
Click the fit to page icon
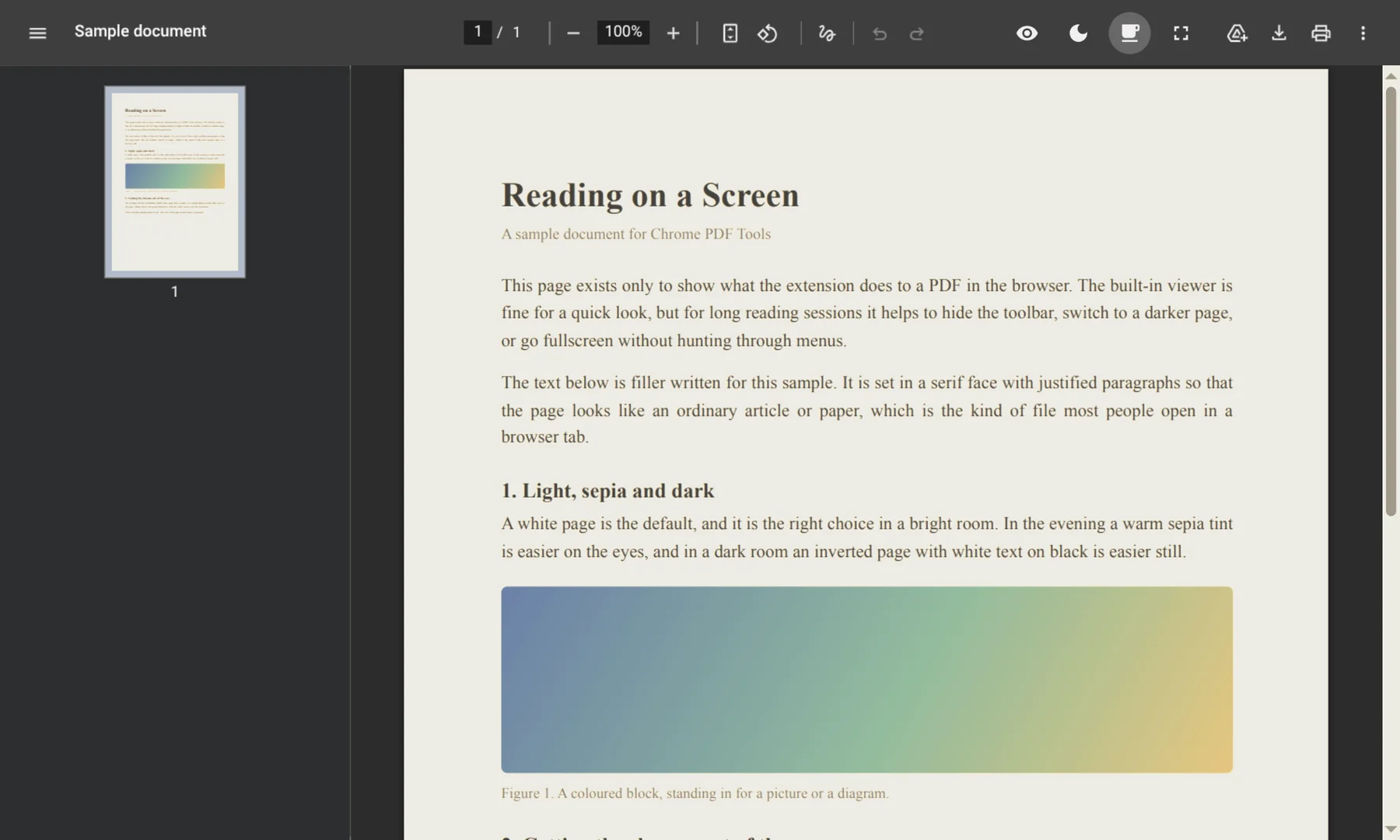point(730,33)
